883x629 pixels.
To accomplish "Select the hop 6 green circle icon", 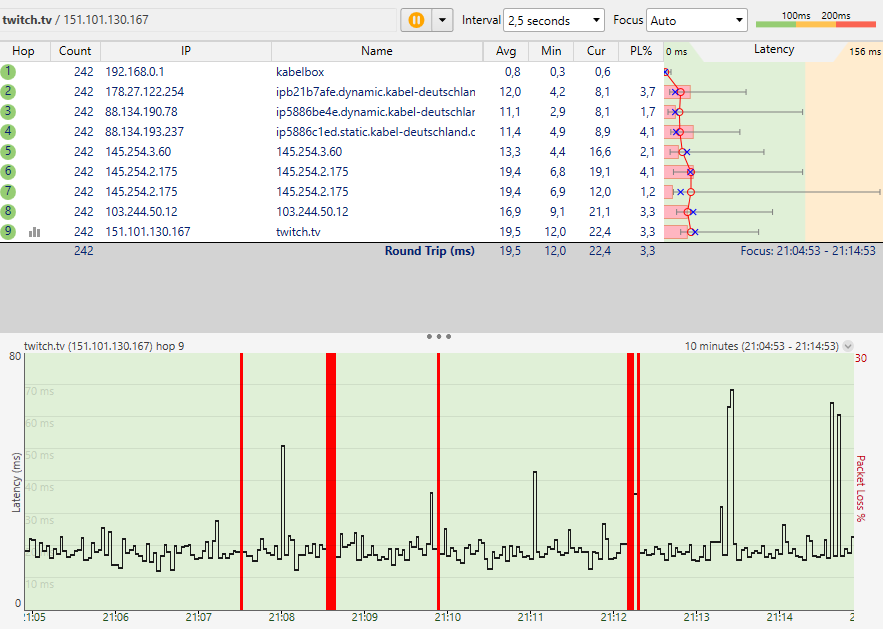I will click(x=9, y=172).
